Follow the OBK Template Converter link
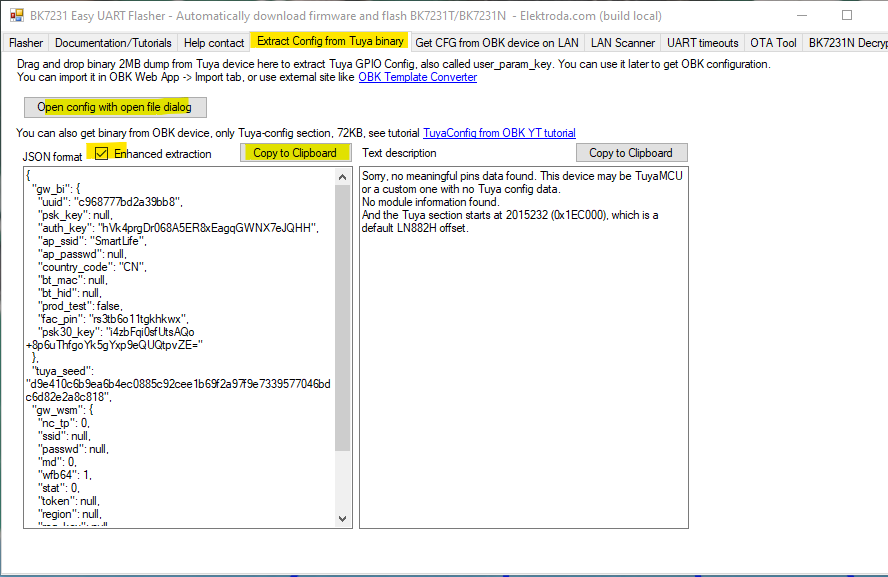This screenshot has width=888, height=577. 417,77
